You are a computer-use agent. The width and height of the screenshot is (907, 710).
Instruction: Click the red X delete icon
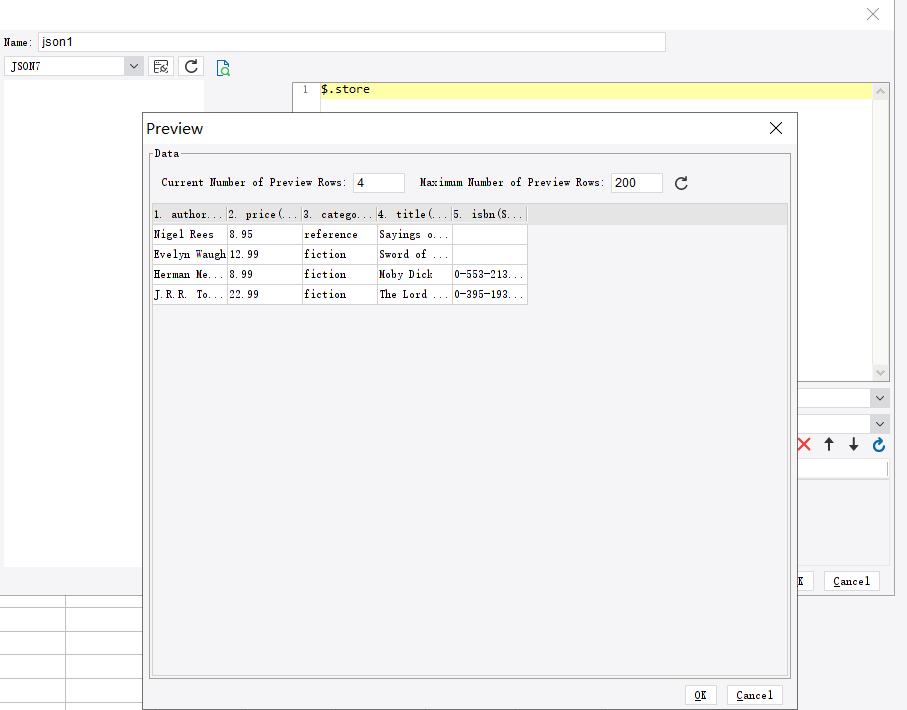click(803, 444)
